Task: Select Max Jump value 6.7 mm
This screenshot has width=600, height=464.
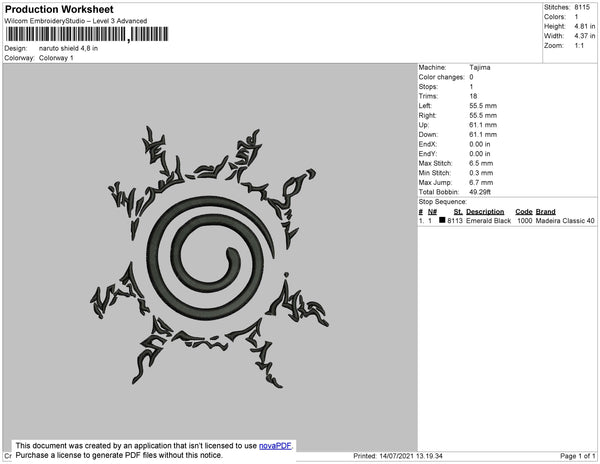Action: click(481, 182)
